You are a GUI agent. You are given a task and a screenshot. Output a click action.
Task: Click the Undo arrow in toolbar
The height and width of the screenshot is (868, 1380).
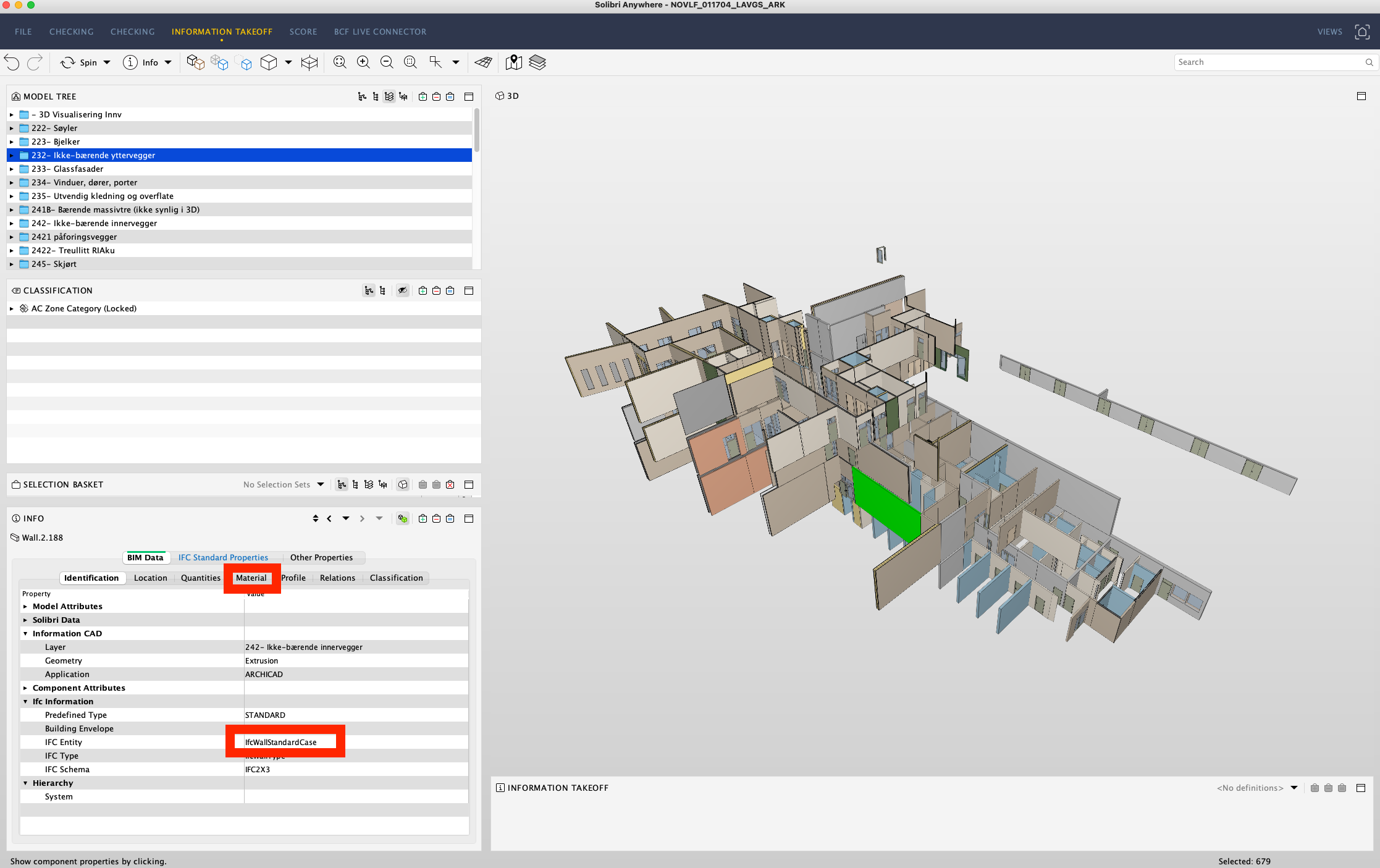[x=12, y=62]
